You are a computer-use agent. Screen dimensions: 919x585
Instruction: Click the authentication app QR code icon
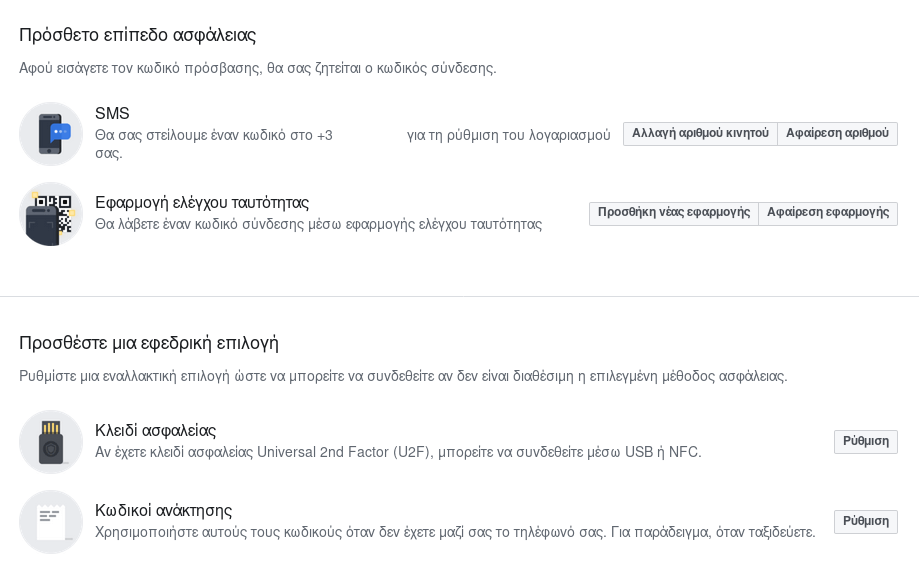(x=51, y=214)
